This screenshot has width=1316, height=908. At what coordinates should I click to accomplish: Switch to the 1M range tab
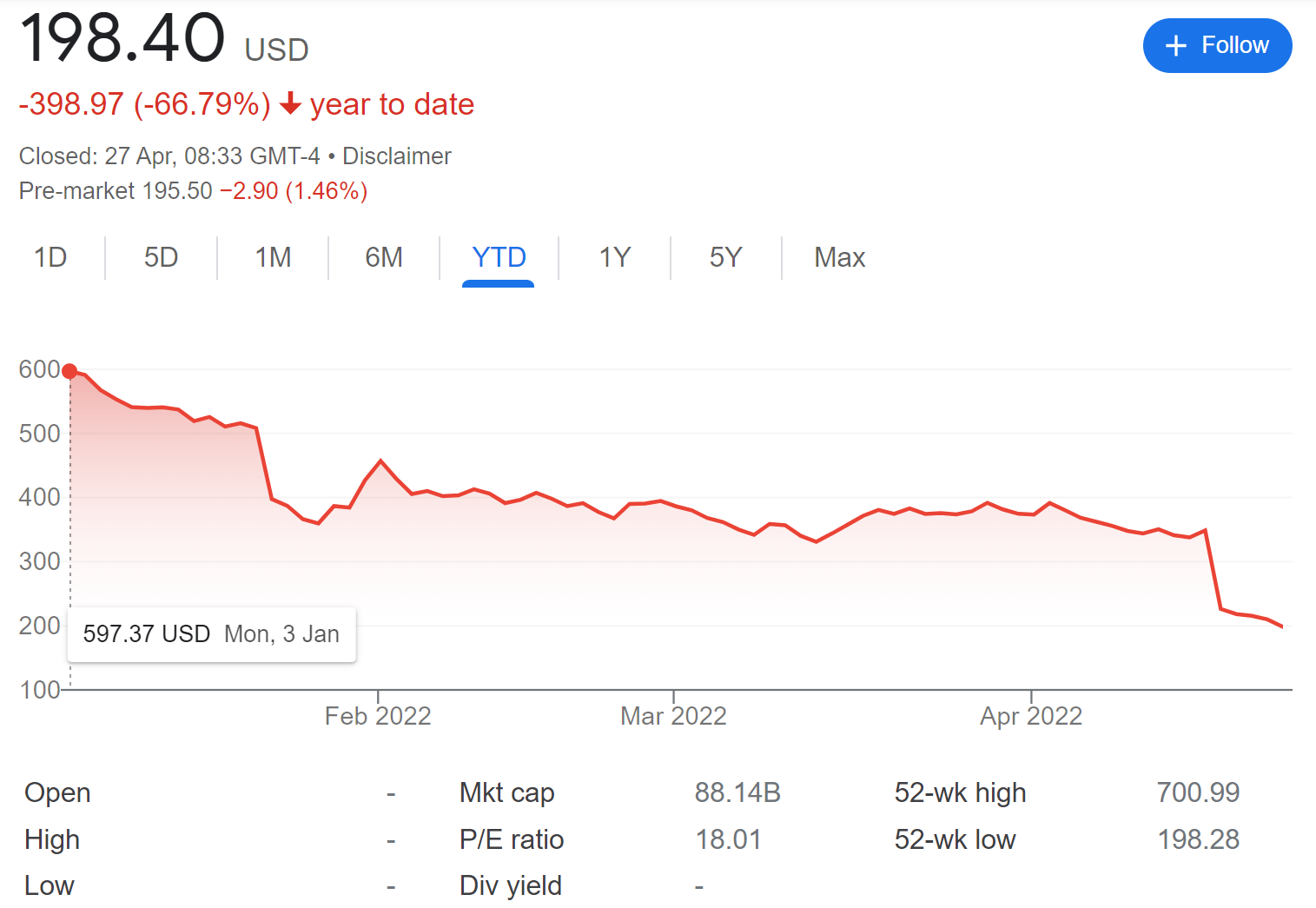coord(273,257)
